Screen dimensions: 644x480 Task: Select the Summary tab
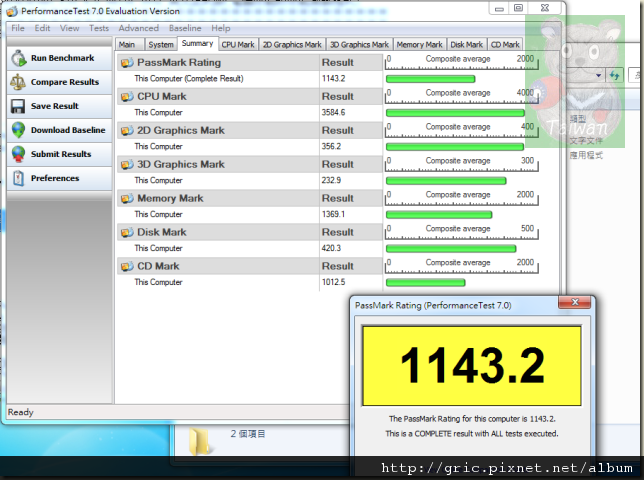198,43
